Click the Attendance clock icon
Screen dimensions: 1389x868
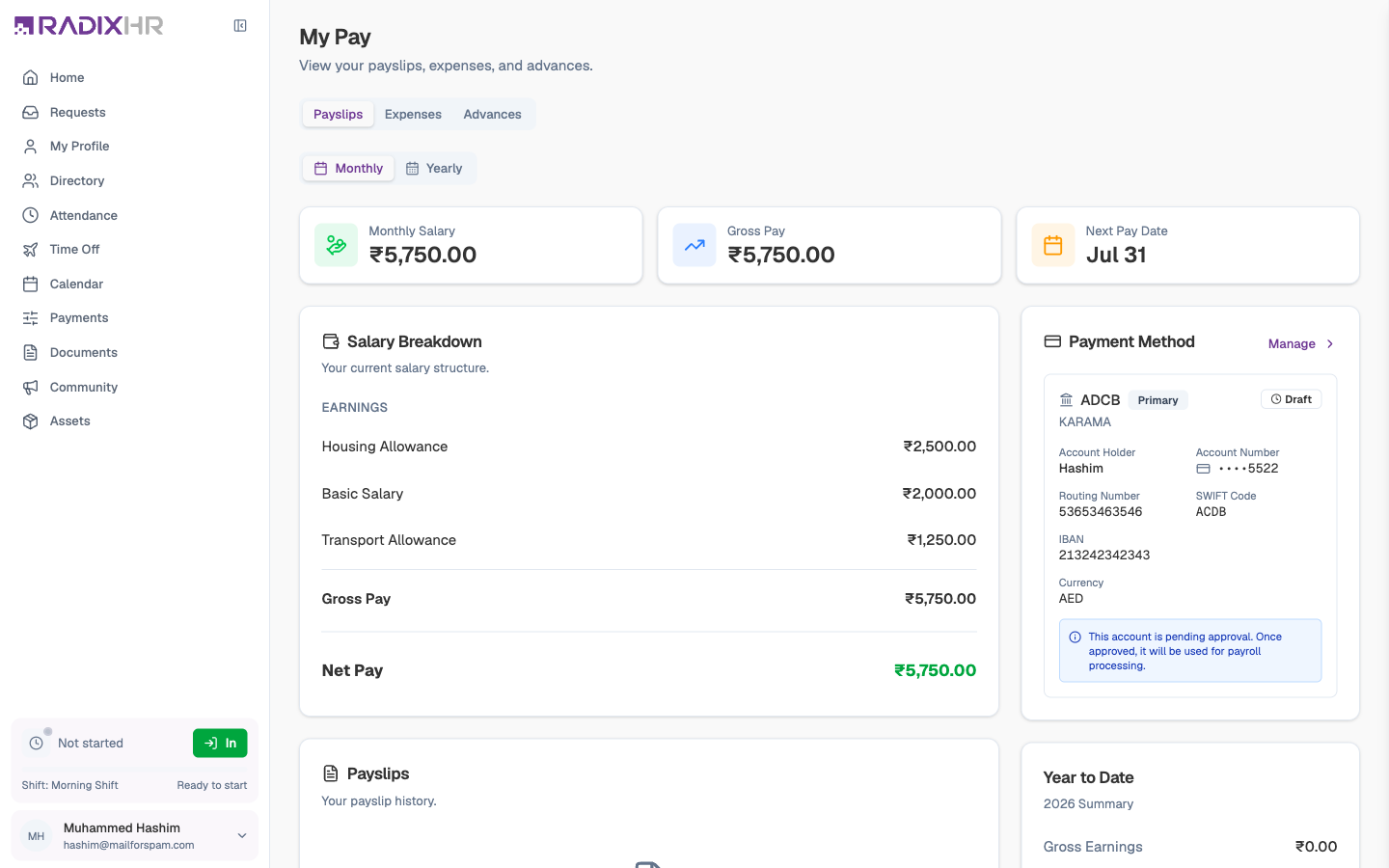click(x=31, y=215)
